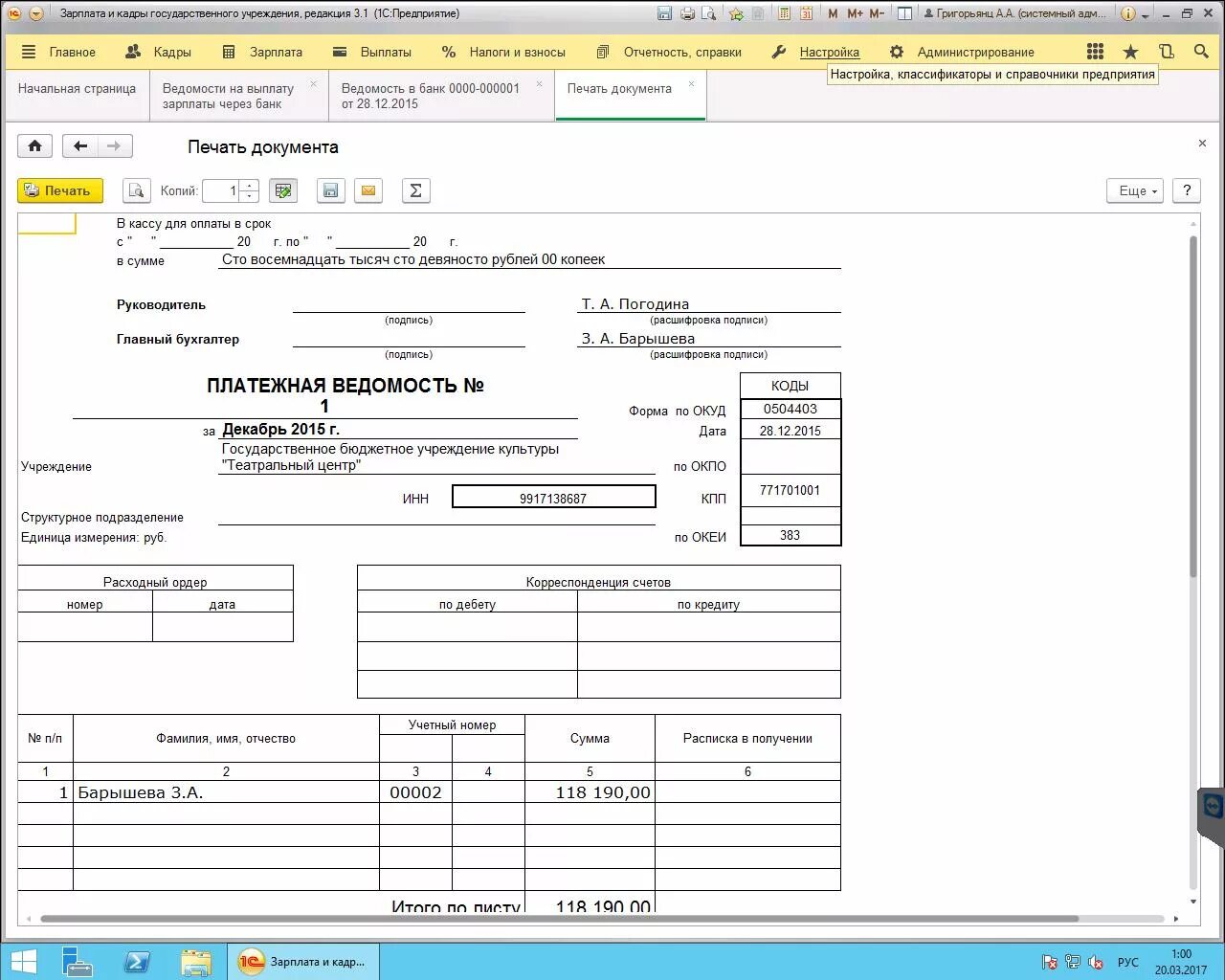1225x980 pixels.
Task: Expand the arrow next to info icon
Action: (x=1145, y=15)
